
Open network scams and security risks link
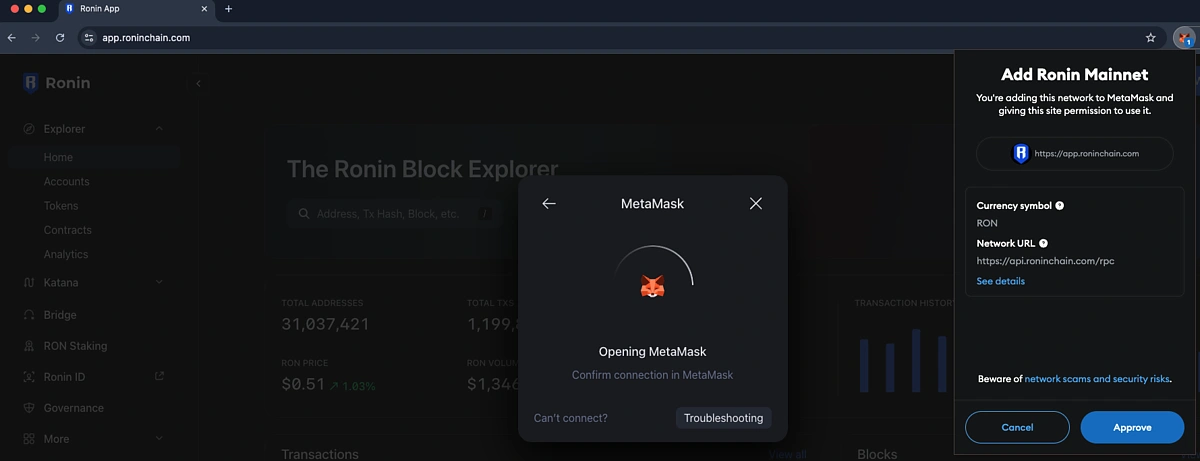[1097, 379]
